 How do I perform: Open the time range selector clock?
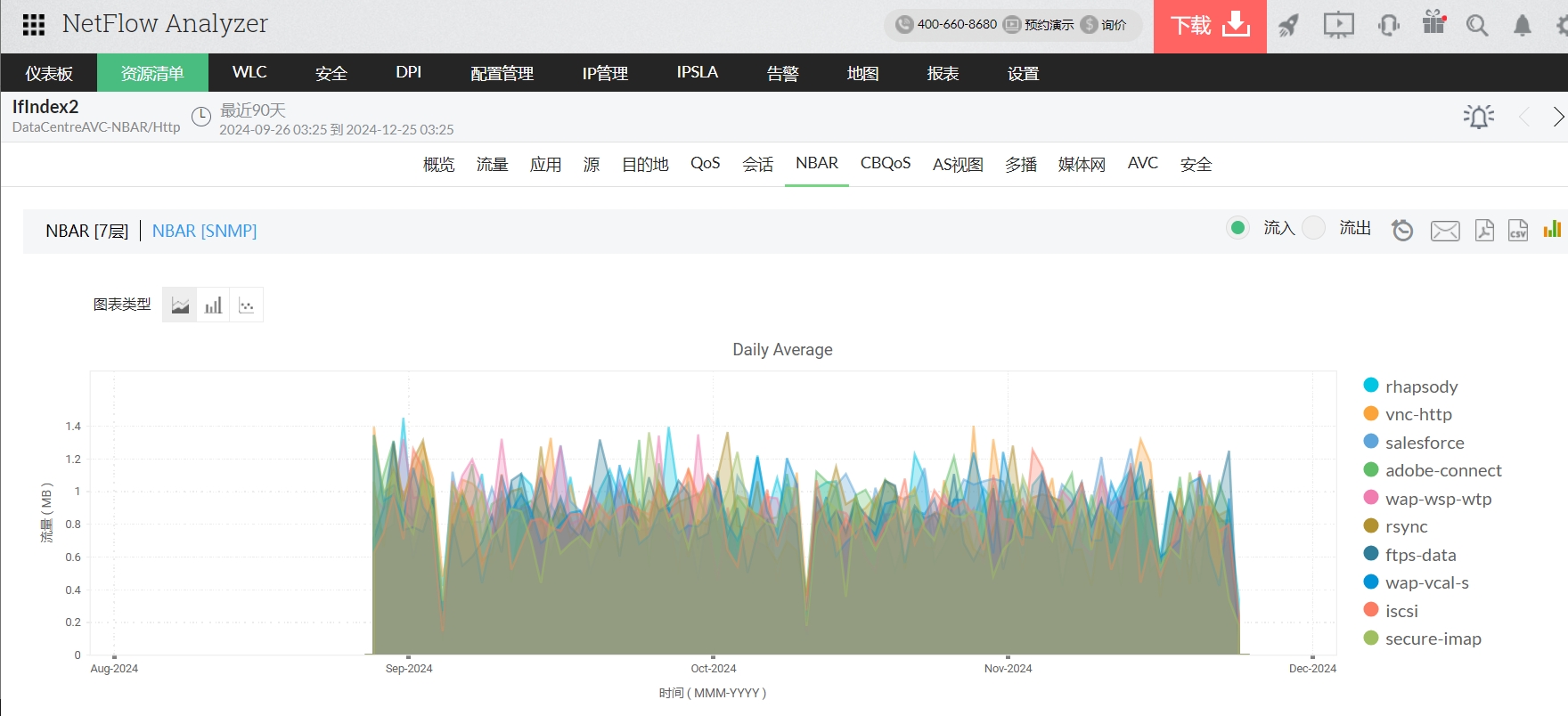pyautogui.click(x=202, y=117)
